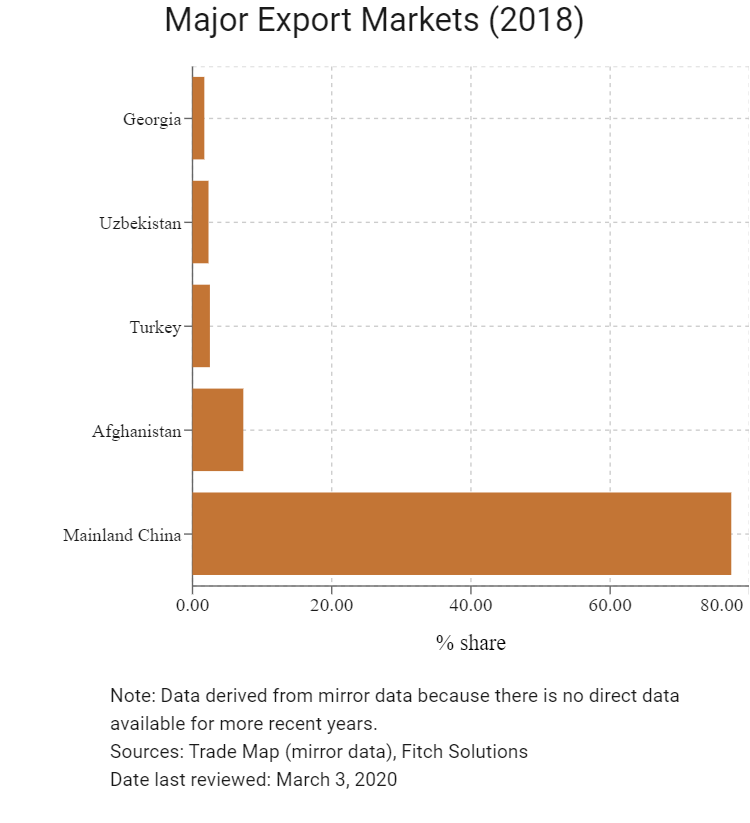This screenshot has width=750, height=823.
Task: Click the Georgia bar
Action: pyautogui.click(x=198, y=118)
